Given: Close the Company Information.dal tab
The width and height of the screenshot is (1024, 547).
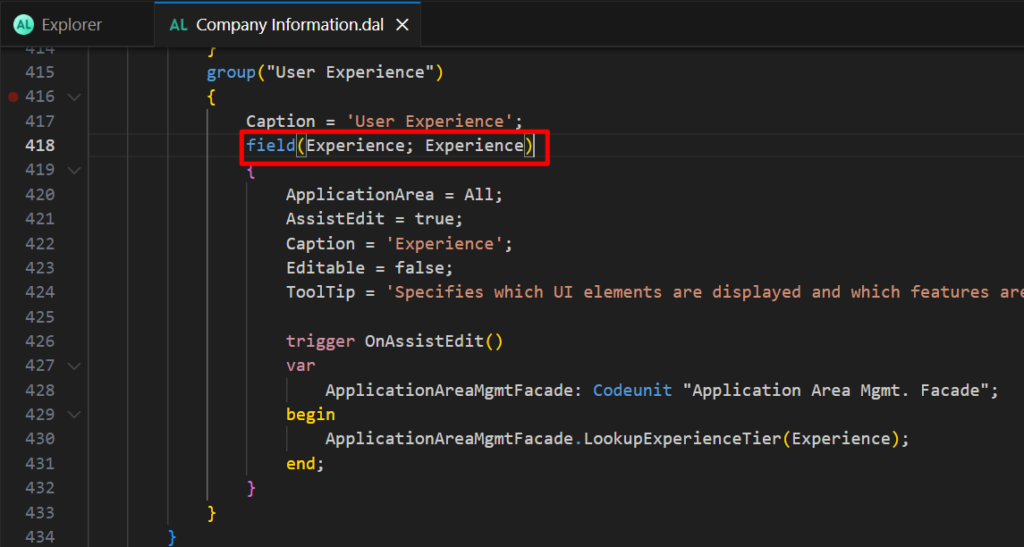Looking at the screenshot, I should [x=402, y=25].
